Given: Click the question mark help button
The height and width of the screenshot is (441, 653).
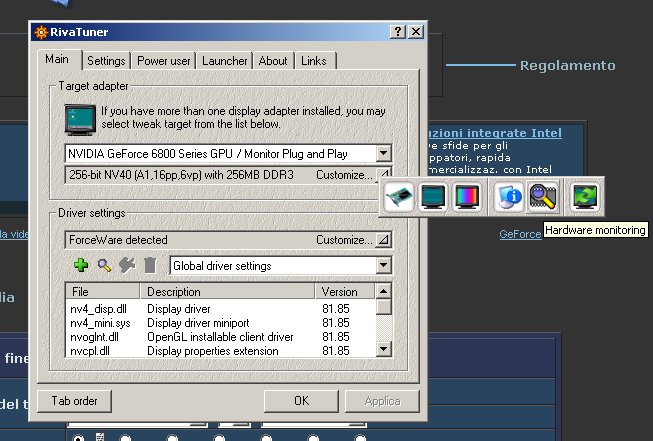Looking at the screenshot, I should [x=398, y=32].
